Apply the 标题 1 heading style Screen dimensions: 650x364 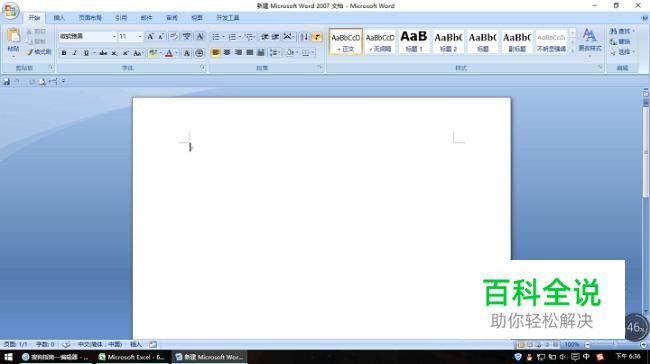tap(414, 41)
